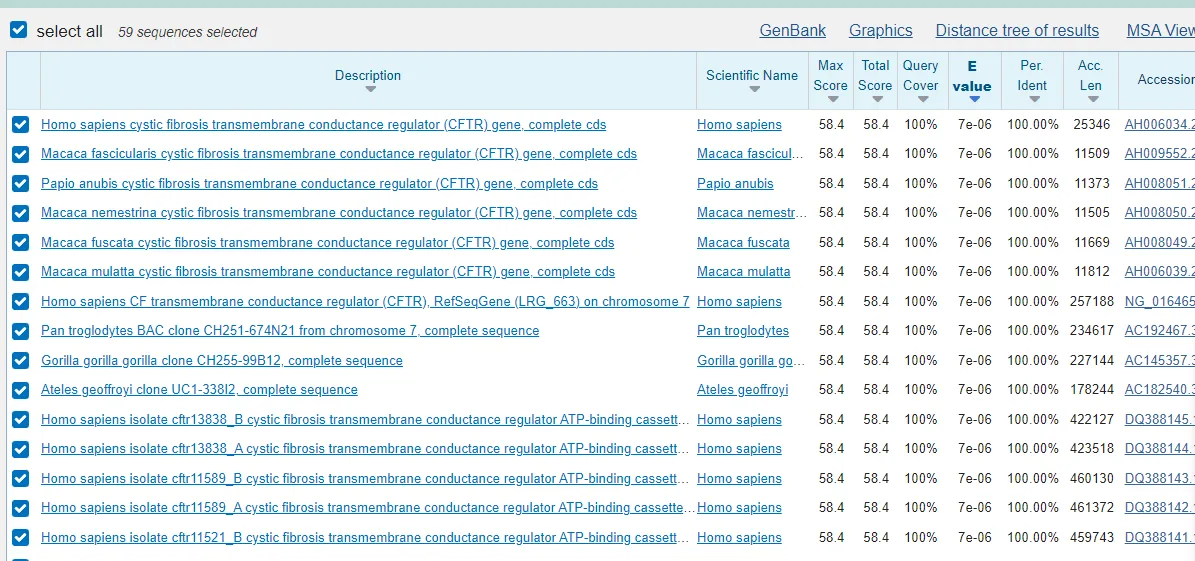The height and width of the screenshot is (561, 1195).
Task: Sort results by Max Score arrow
Action: pos(832,99)
